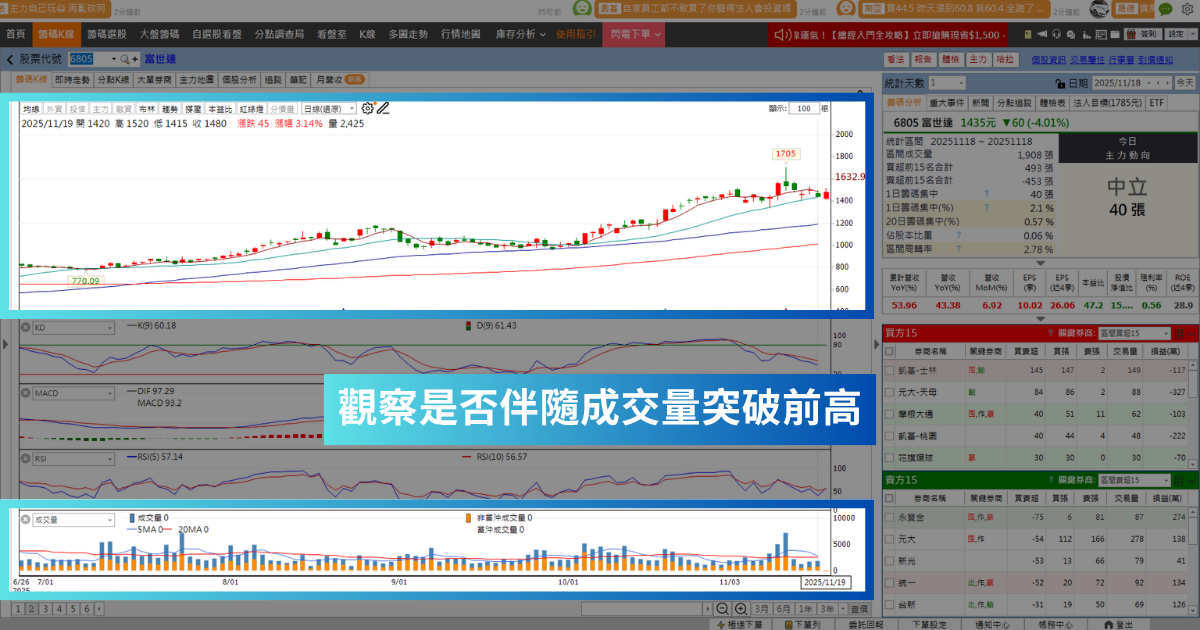This screenshot has height=630, width=1200.
Task: Open the 到價通知 link
Action: pos(1157,60)
